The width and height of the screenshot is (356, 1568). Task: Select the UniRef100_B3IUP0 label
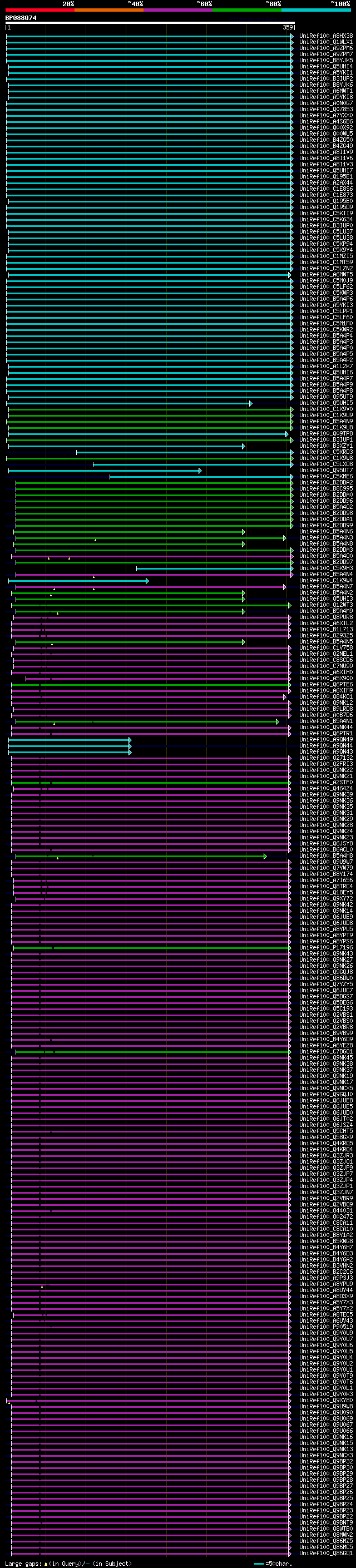pyautogui.click(x=325, y=225)
